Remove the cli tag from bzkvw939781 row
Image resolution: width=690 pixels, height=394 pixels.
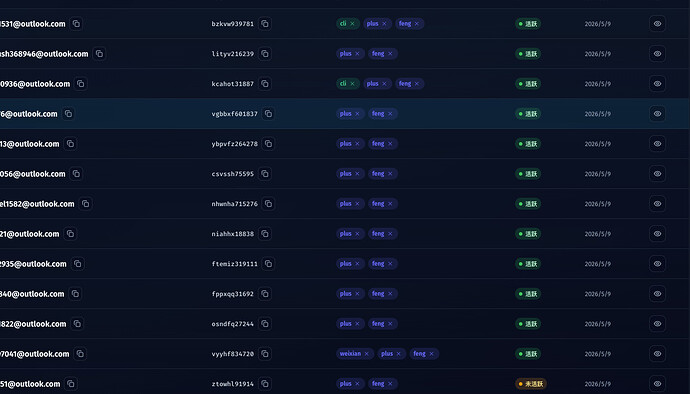(352, 24)
